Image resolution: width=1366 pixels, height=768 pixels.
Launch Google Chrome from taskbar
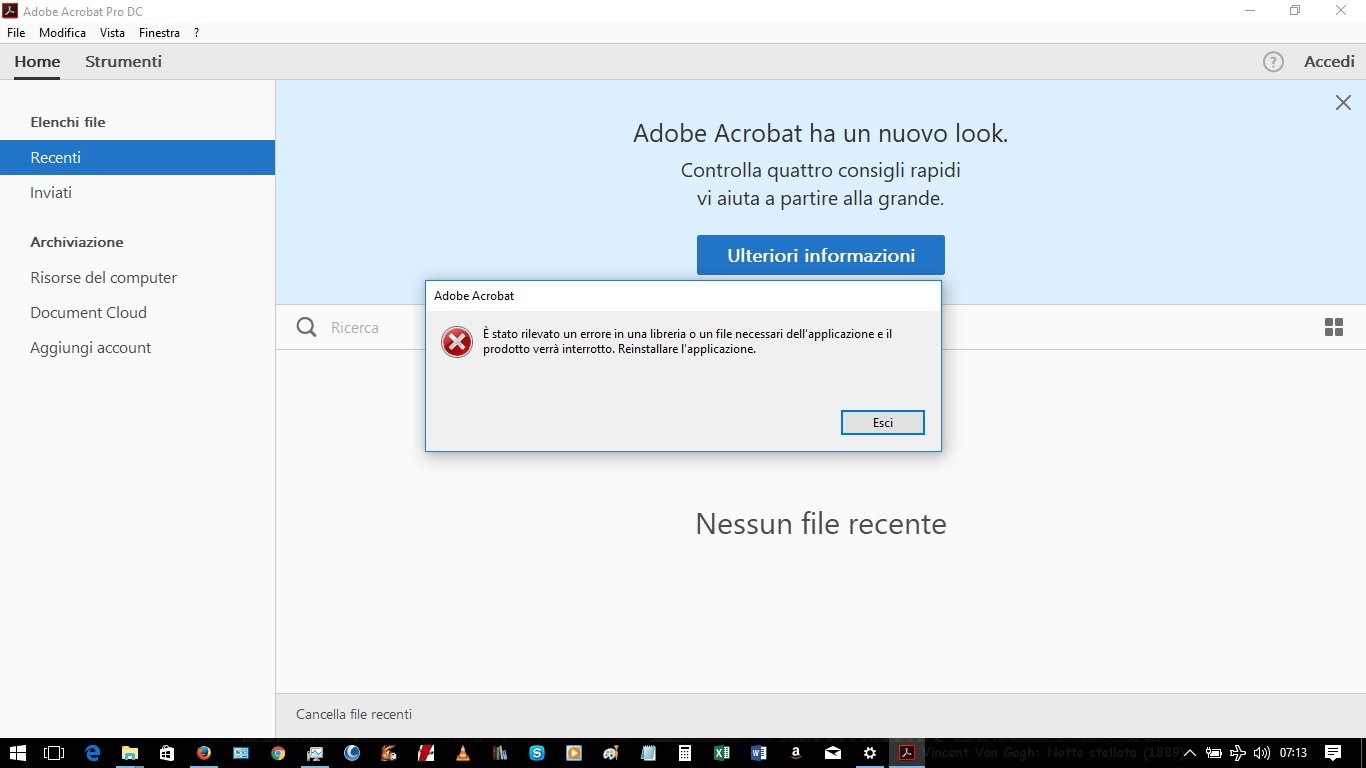pos(278,753)
